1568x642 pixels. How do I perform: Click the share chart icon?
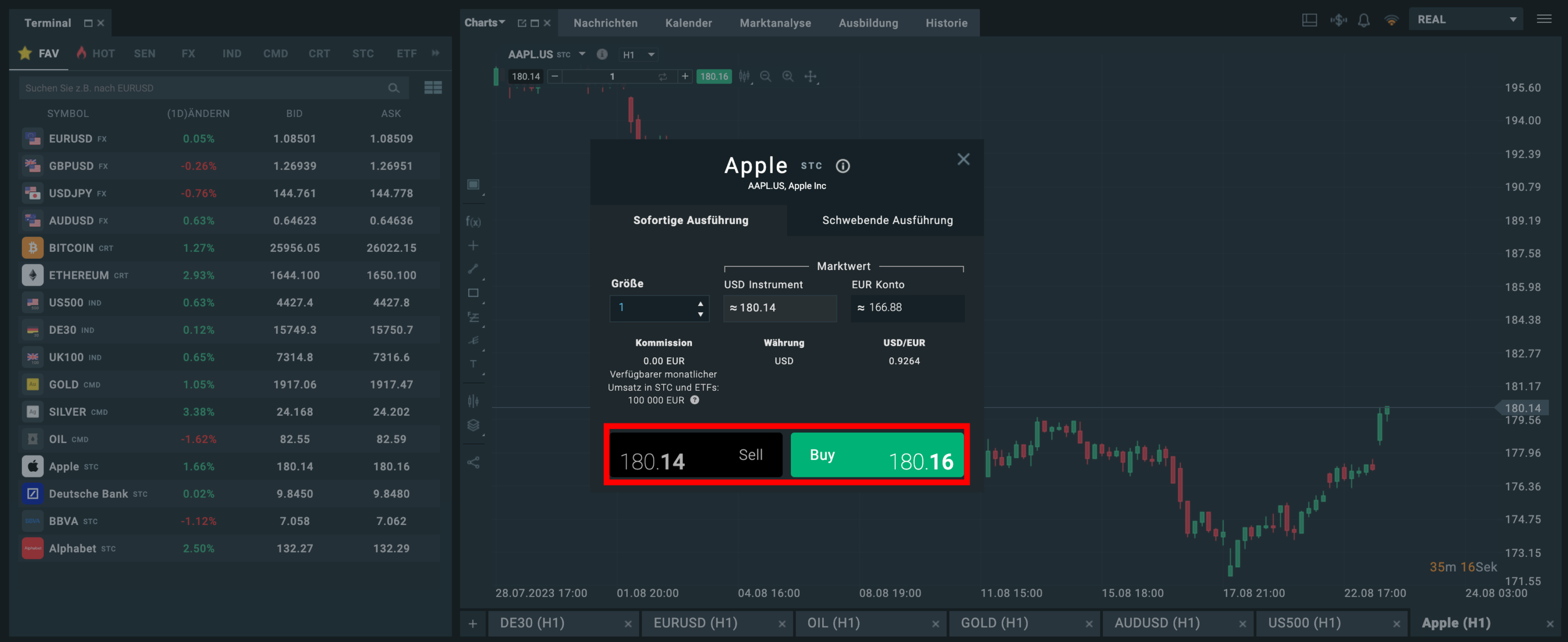[x=473, y=462]
